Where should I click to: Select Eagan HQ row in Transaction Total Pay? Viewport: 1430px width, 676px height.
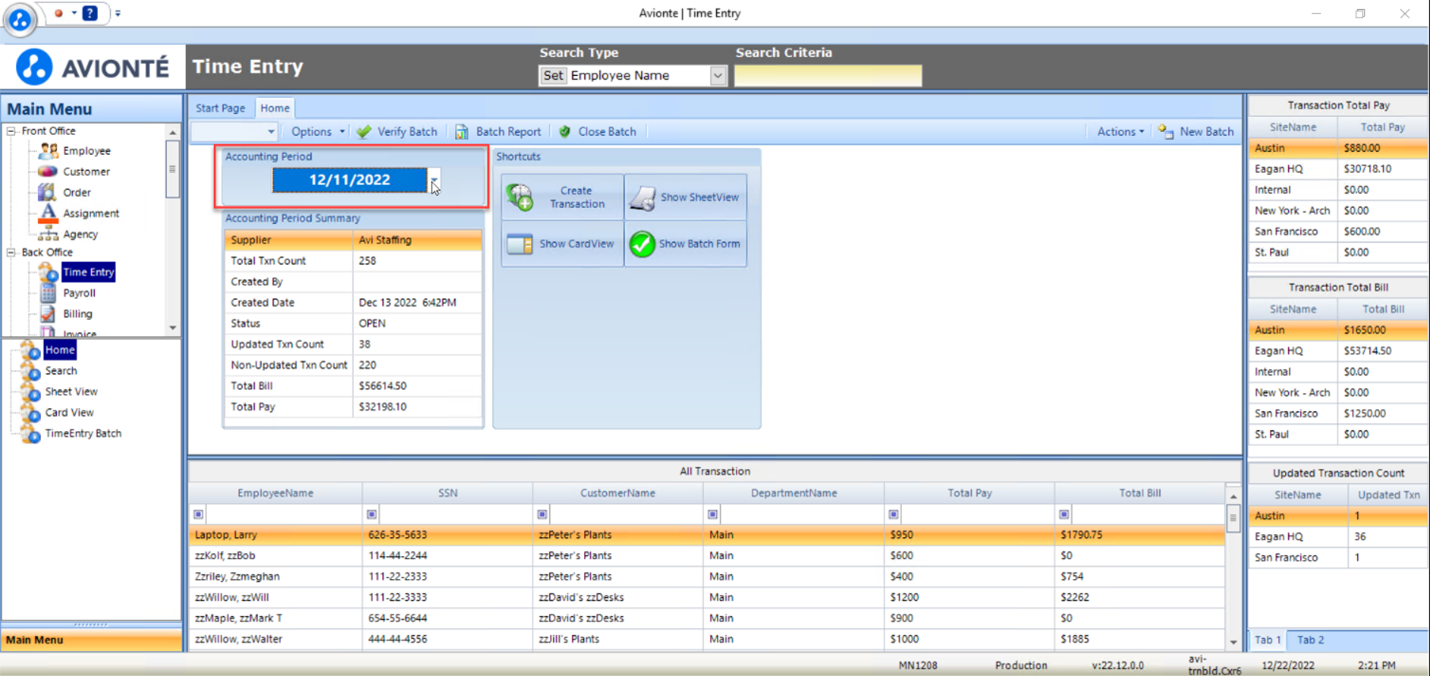[1338, 169]
